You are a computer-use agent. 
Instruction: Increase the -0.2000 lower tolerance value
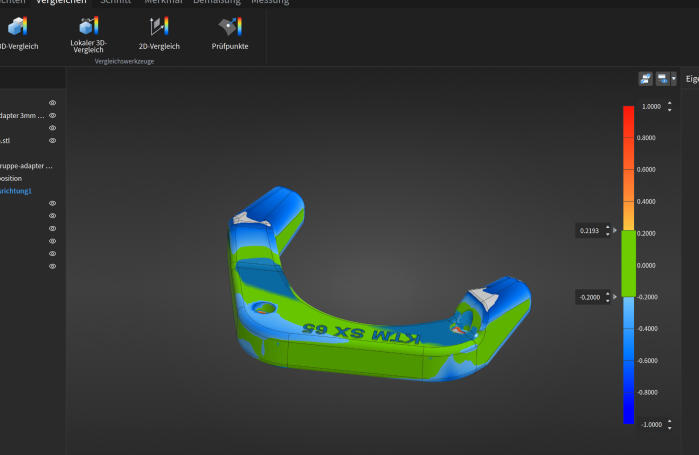point(608,294)
